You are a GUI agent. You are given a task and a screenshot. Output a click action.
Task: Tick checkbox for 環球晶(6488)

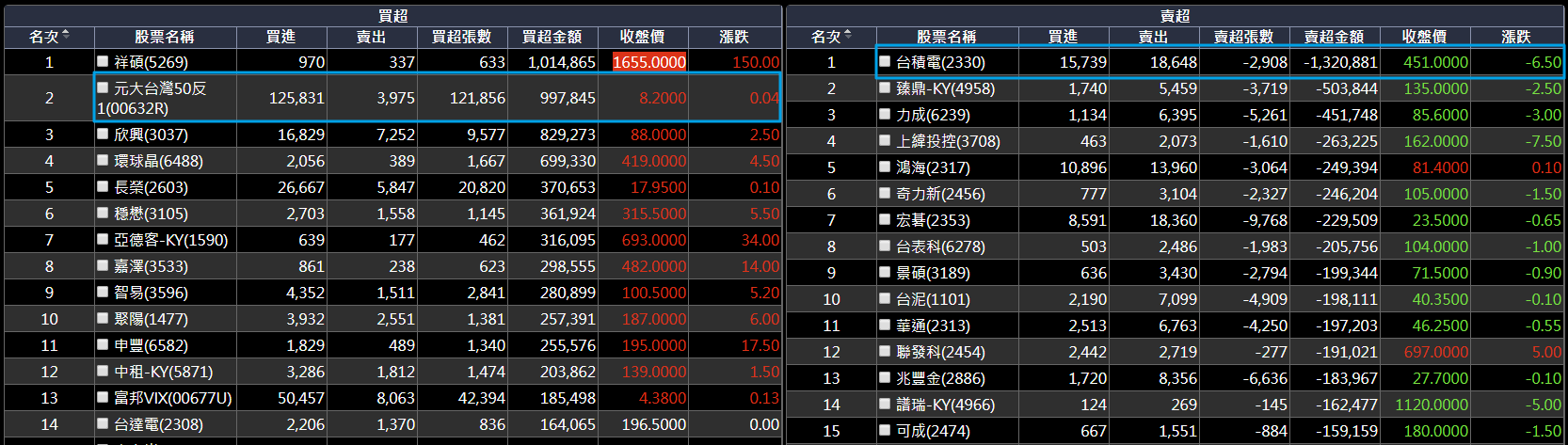pyautogui.click(x=103, y=160)
